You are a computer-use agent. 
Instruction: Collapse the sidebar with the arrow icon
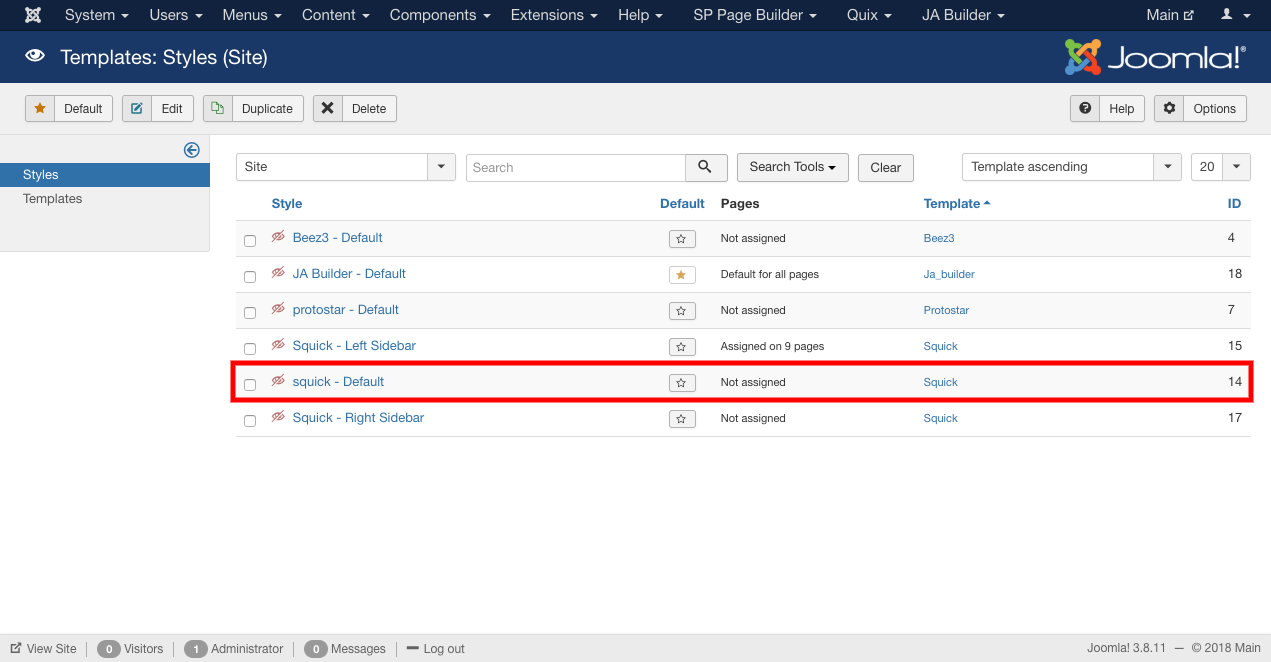point(192,150)
